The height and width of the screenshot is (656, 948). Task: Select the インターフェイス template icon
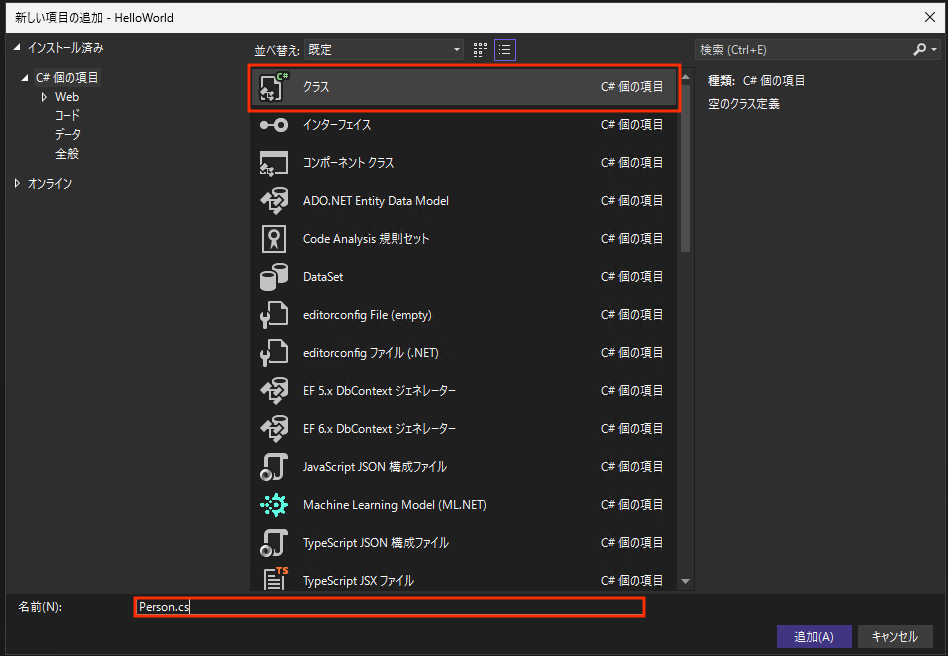pos(274,125)
